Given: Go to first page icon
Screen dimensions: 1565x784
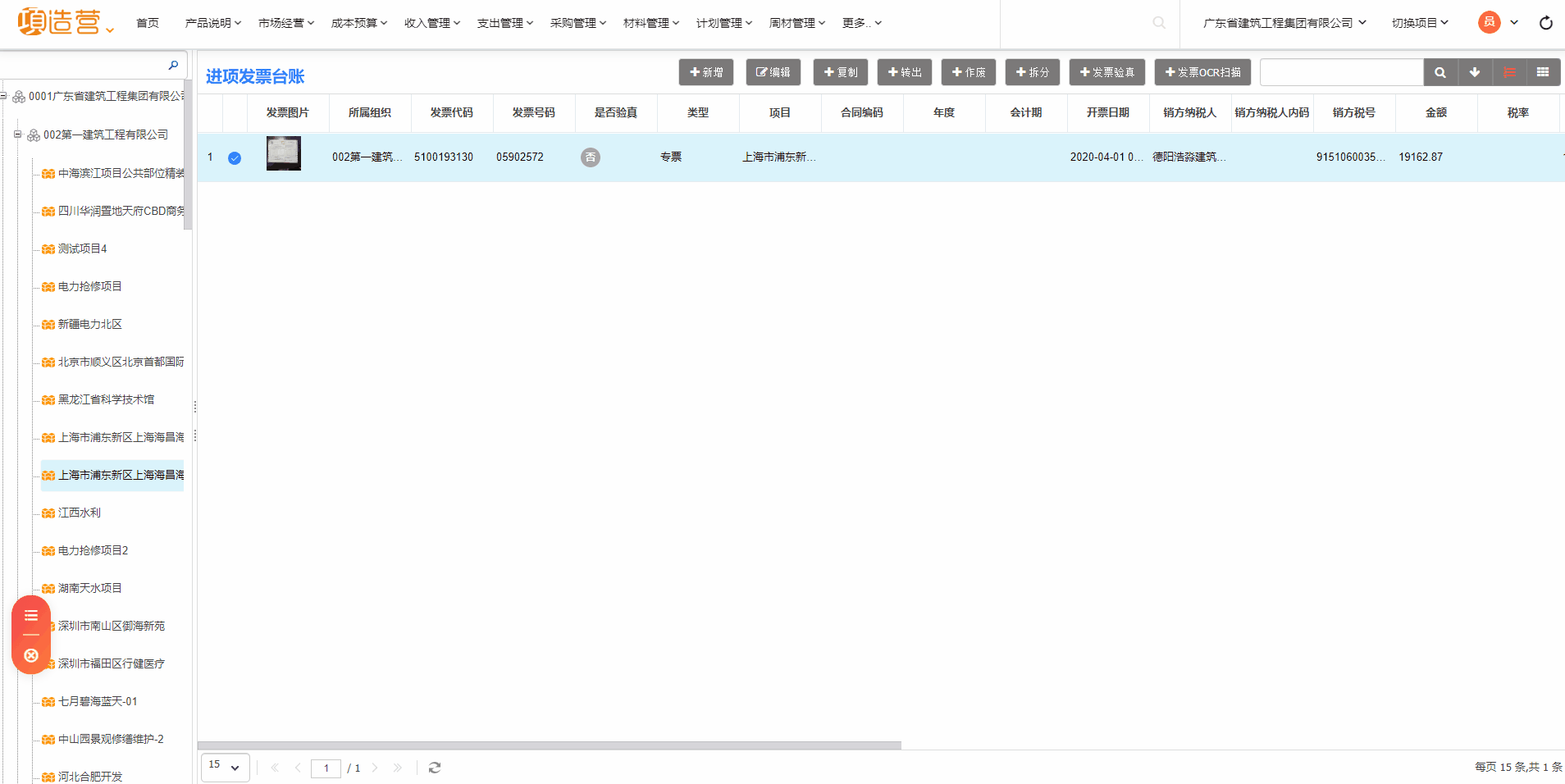Looking at the screenshot, I should coord(275,768).
